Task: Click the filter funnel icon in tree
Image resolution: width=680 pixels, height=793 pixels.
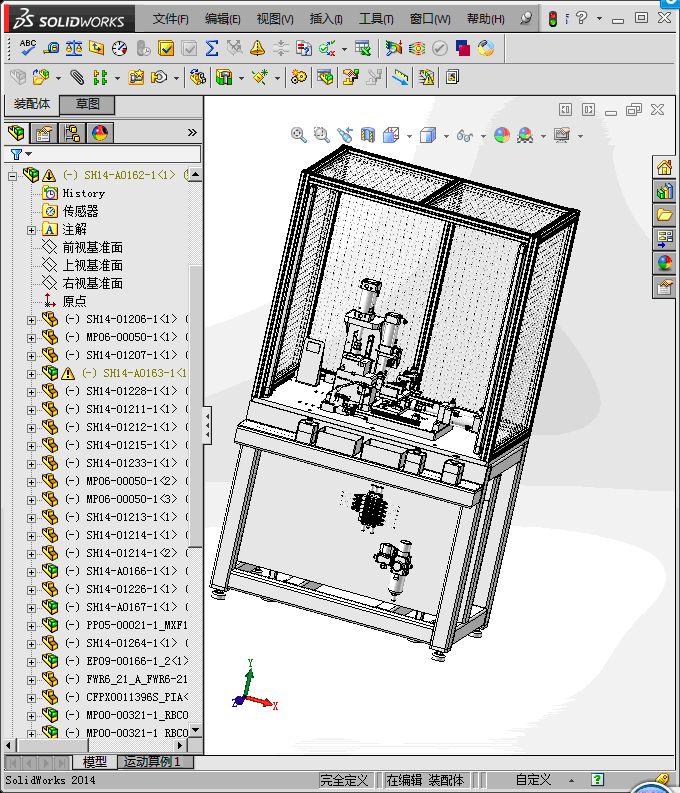Action: tap(16, 154)
